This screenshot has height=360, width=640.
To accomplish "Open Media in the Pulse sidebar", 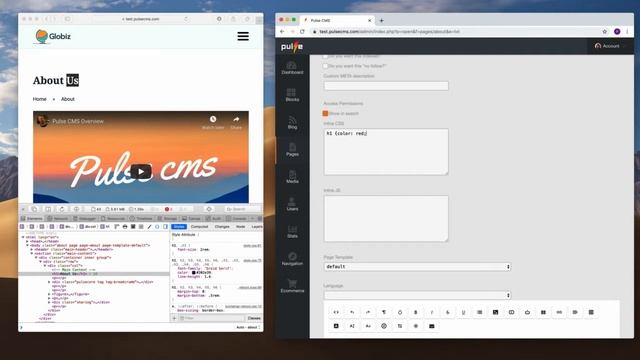I will click(292, 177).
